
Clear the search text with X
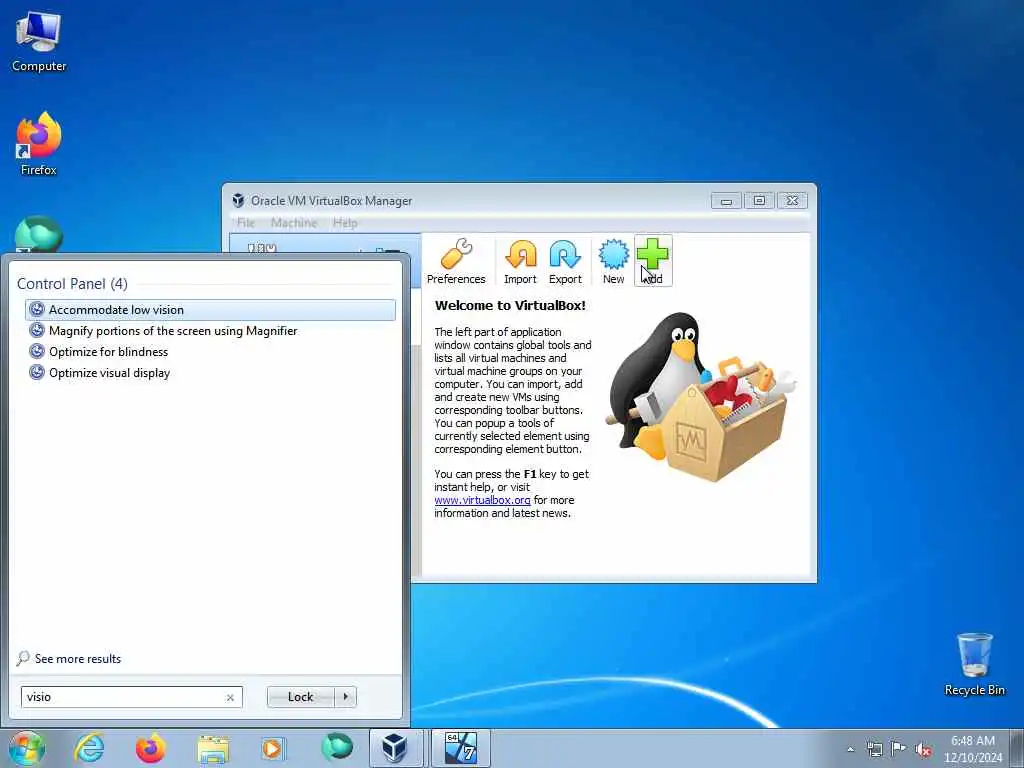[230, 697]
